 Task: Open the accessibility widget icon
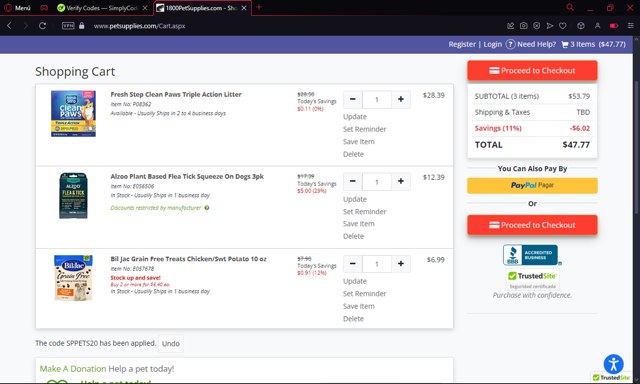click(613, 364)
